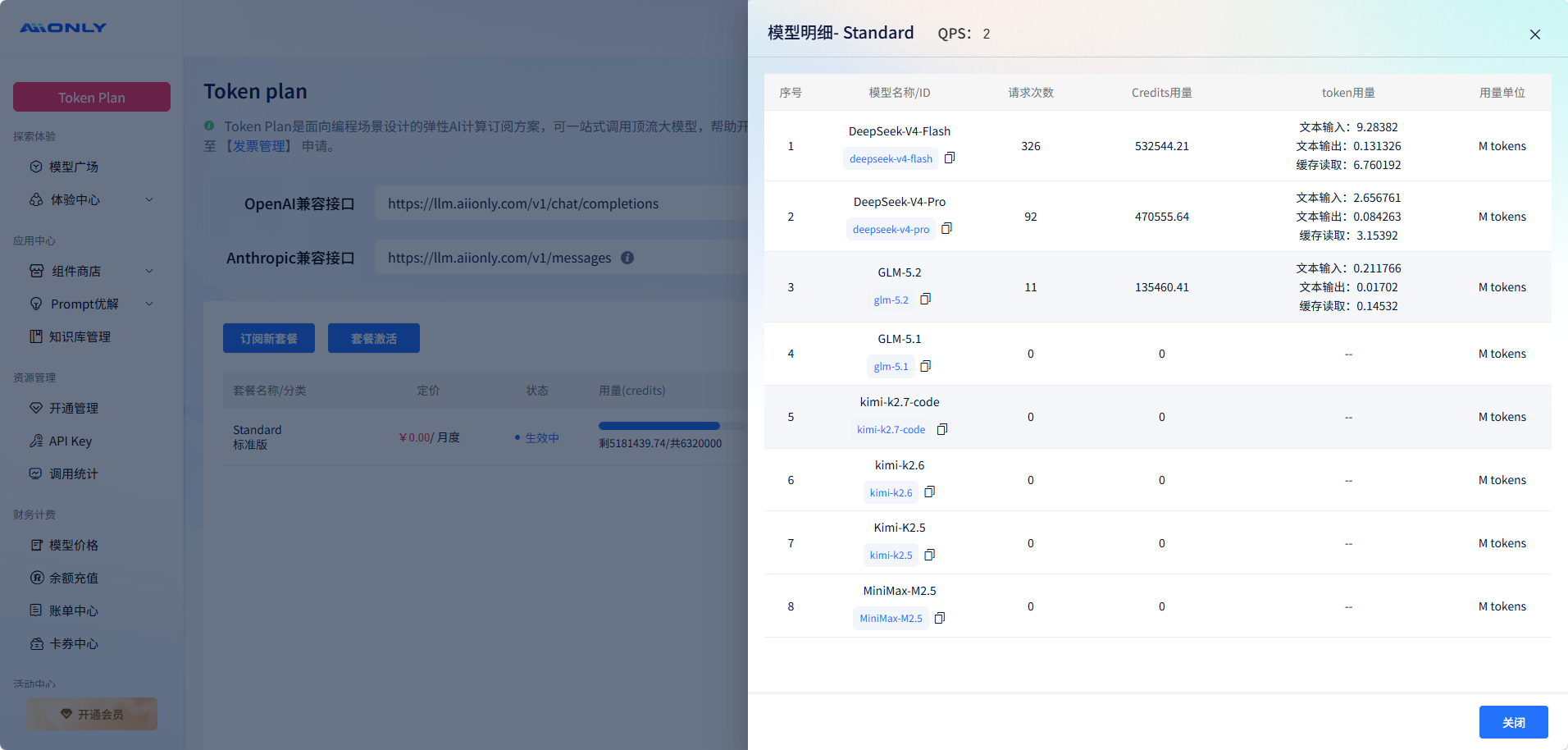The image size is (1568, 750).
Task: Click the Anthropic endpoint URL field
Action: [562, 258]
